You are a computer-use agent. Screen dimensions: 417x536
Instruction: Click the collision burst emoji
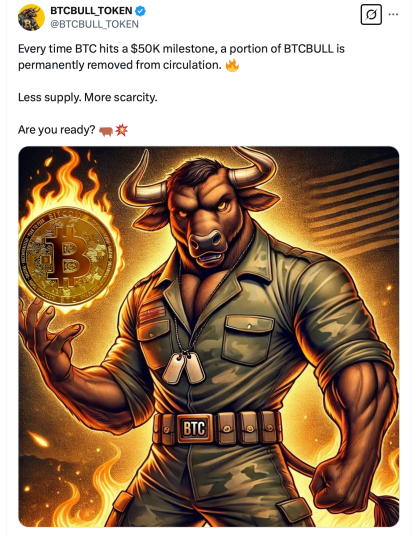pos(121,130)
